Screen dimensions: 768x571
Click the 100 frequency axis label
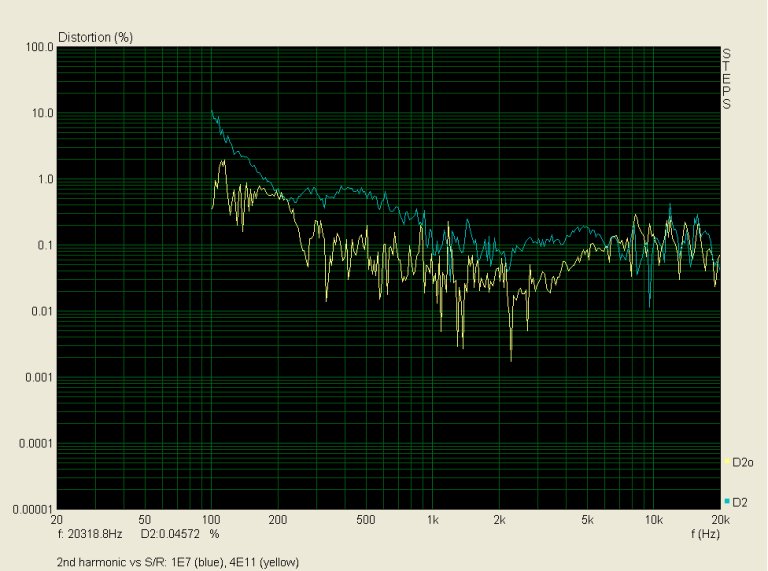coord(211,520)
